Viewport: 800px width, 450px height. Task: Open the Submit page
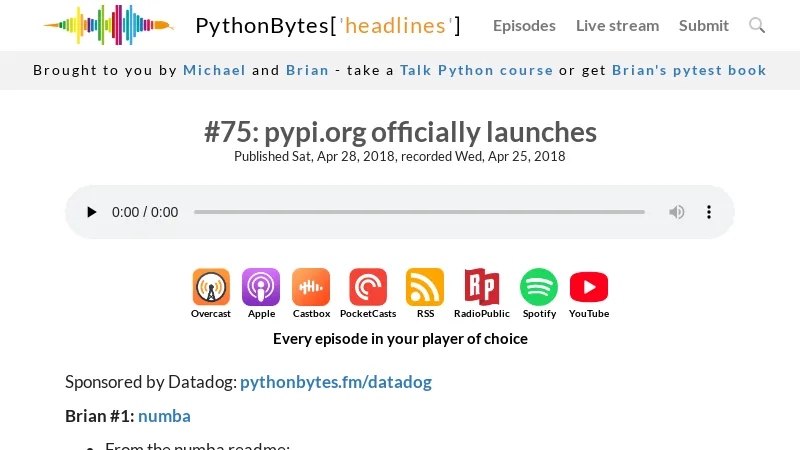[704, 25]
